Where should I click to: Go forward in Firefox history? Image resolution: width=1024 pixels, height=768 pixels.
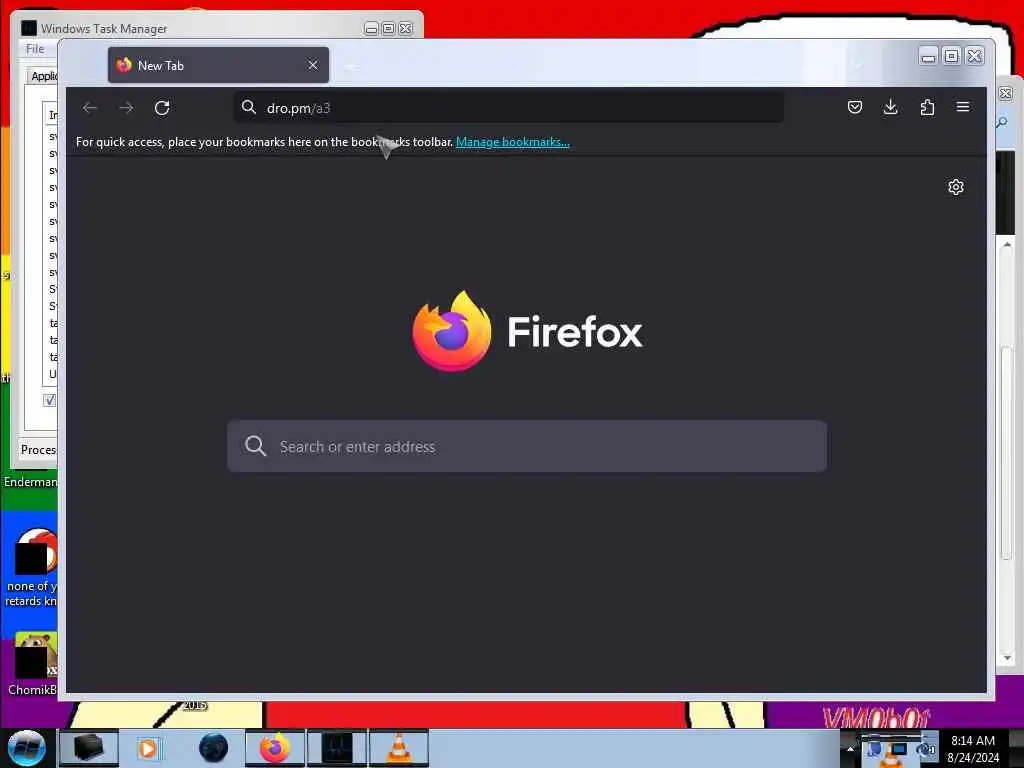tap(126, 108)
